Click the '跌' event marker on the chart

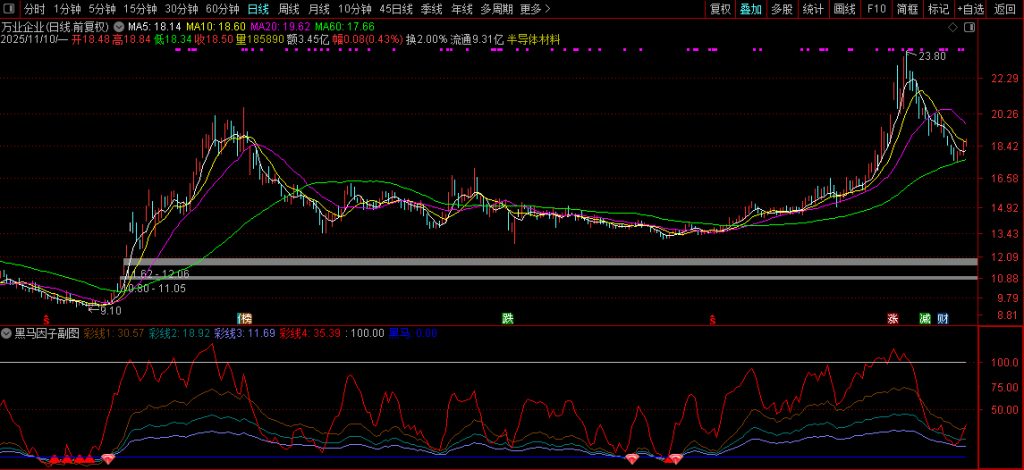(x=507, y=318)
